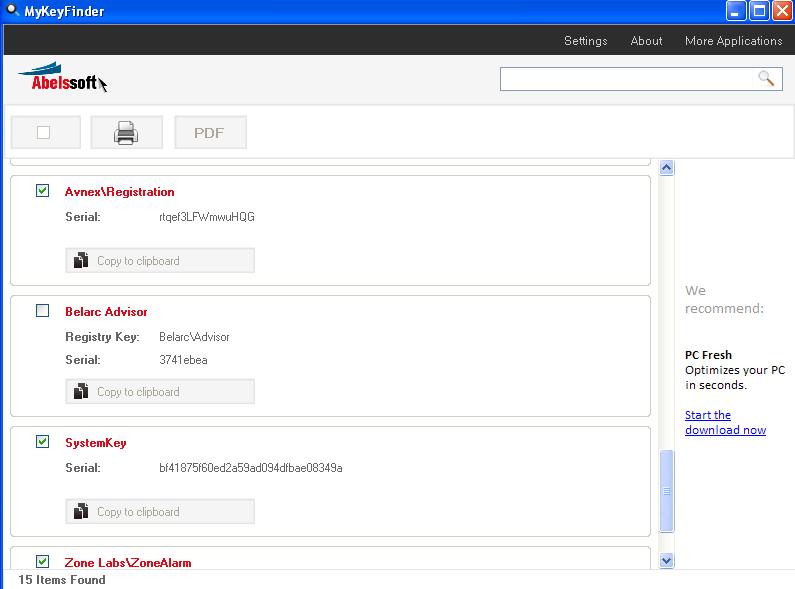This screenshot has width=795, height=589.
Task: Uncheck the SystemKey checkbox
Action: (42, 442)
